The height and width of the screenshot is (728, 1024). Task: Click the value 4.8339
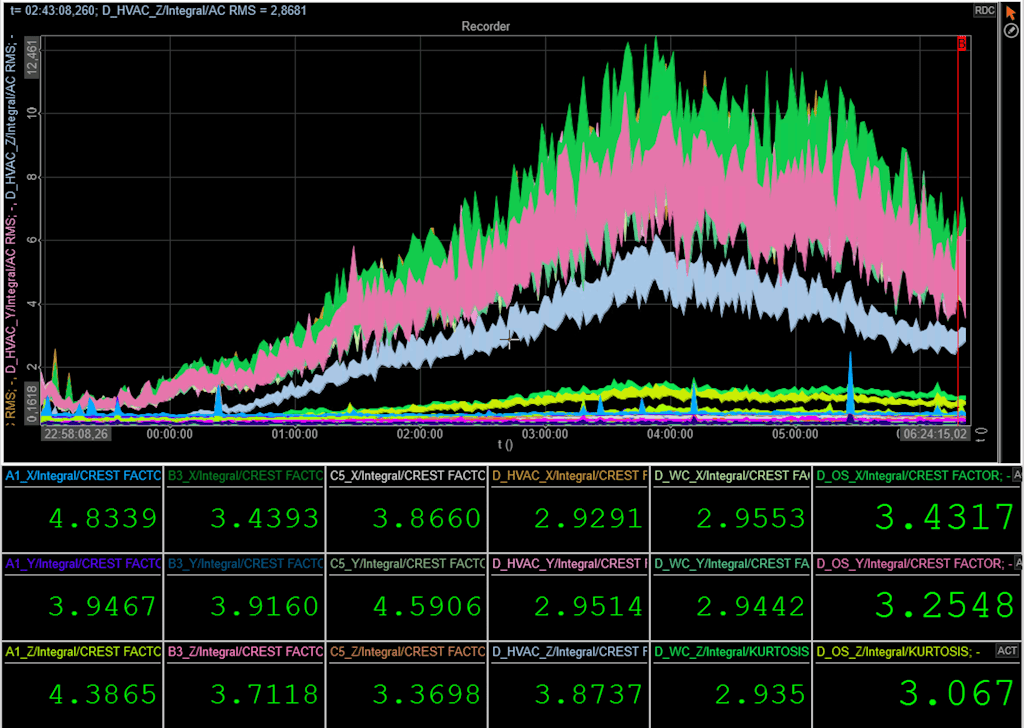(103, 518)
